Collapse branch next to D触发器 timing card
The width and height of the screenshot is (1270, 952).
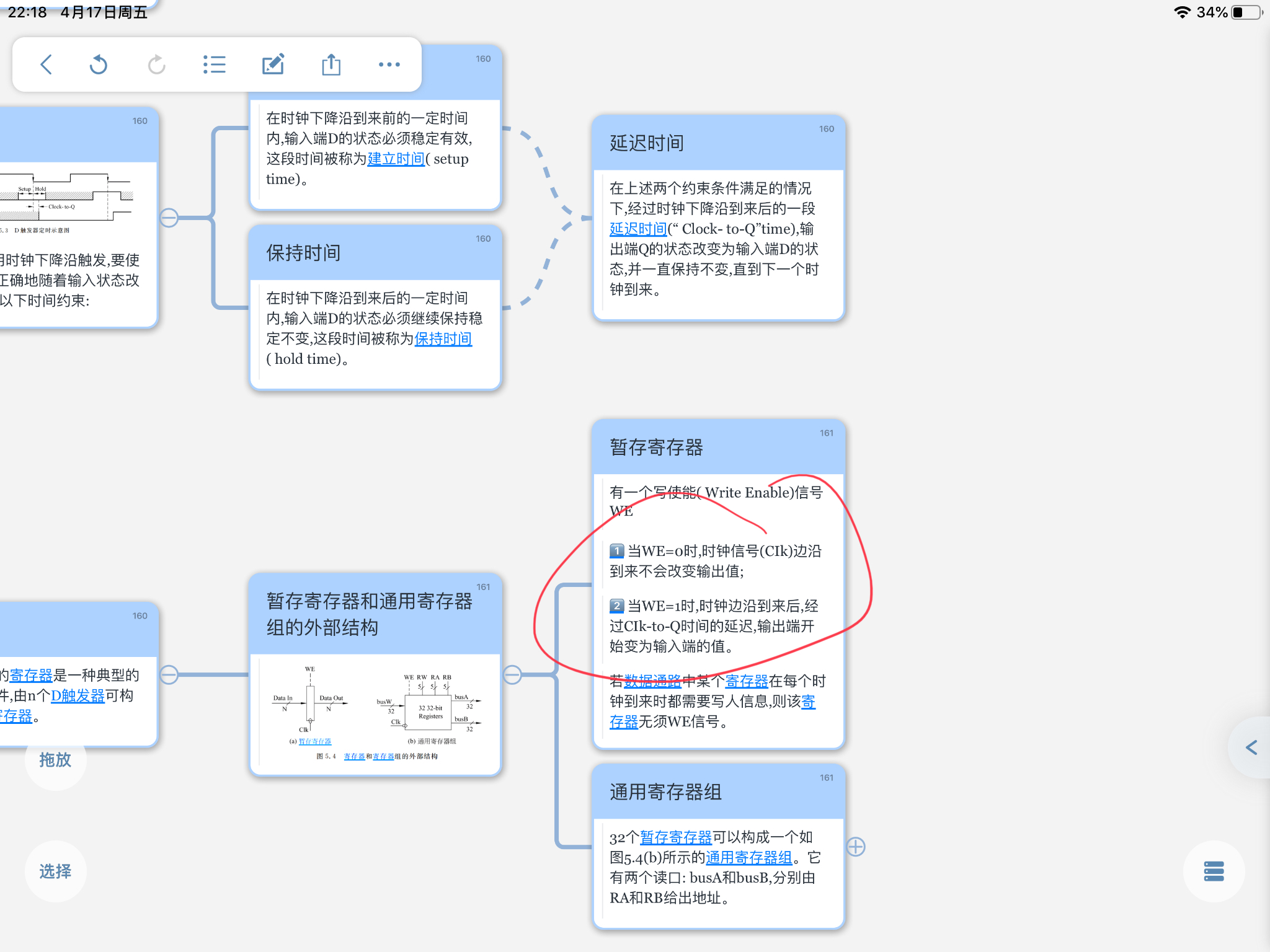coord(169,218)
